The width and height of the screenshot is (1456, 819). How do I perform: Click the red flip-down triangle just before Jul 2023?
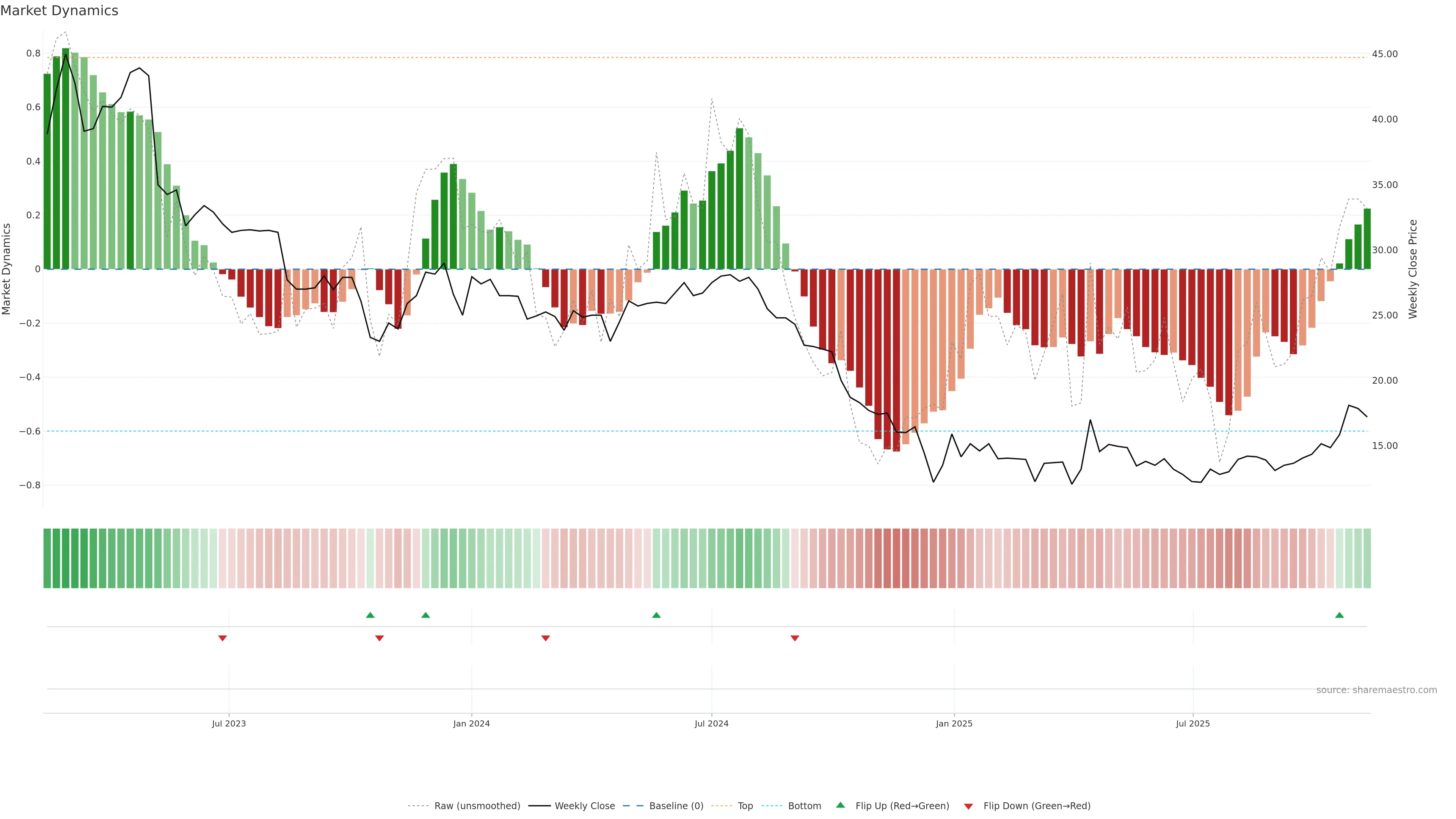[x=223, y=638]
